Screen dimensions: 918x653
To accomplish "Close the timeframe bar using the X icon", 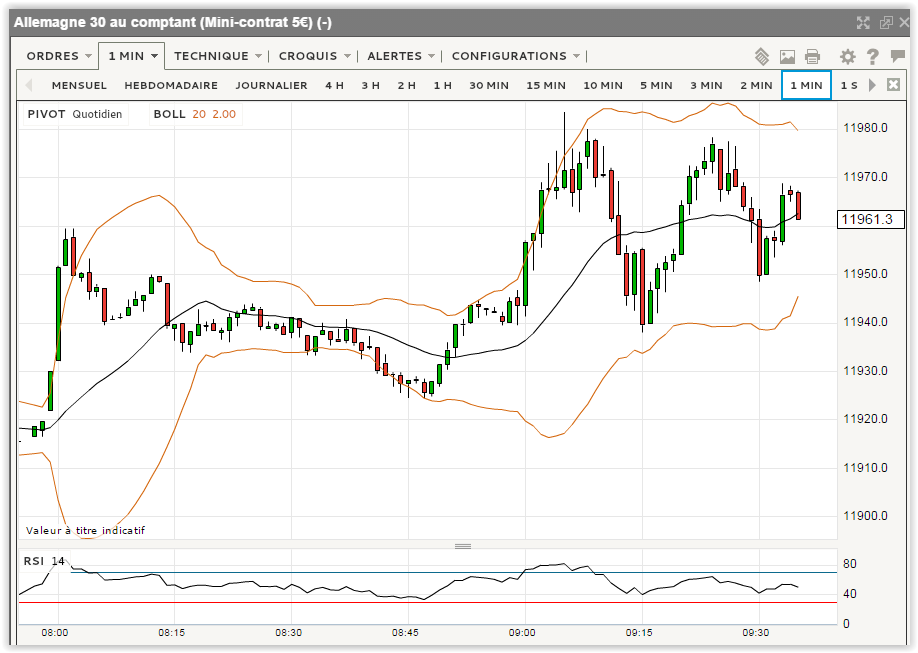I will click(893, 85).
